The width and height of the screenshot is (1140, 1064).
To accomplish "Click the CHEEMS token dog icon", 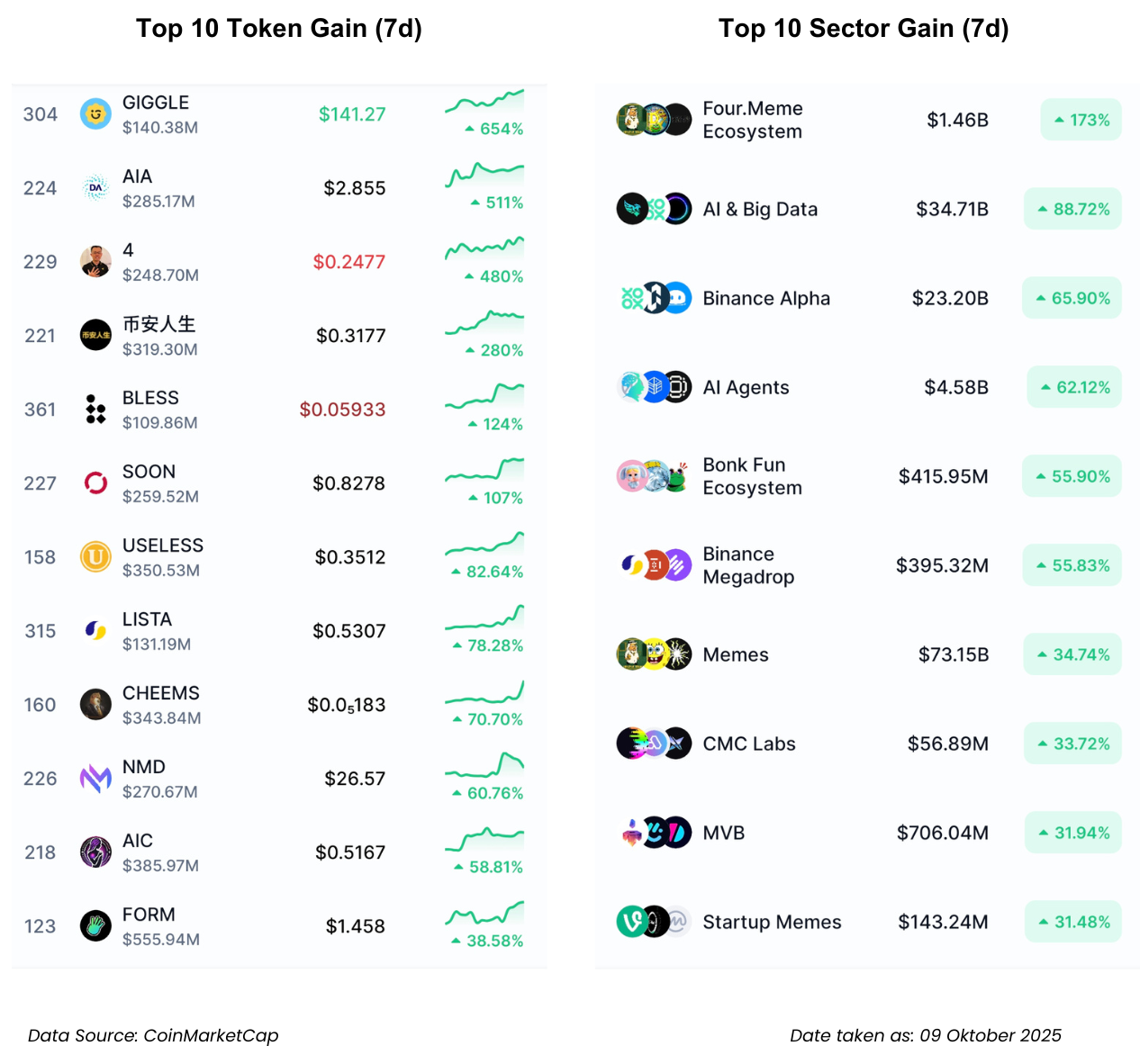I will pyautogui.click(x=95, y=705).
